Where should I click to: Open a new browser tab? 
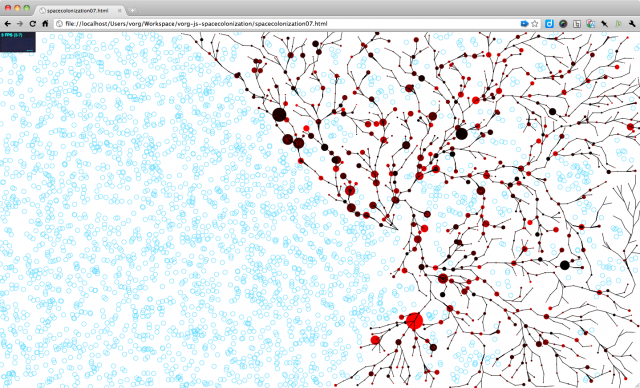pyautogui.click(x=133, y=11)
